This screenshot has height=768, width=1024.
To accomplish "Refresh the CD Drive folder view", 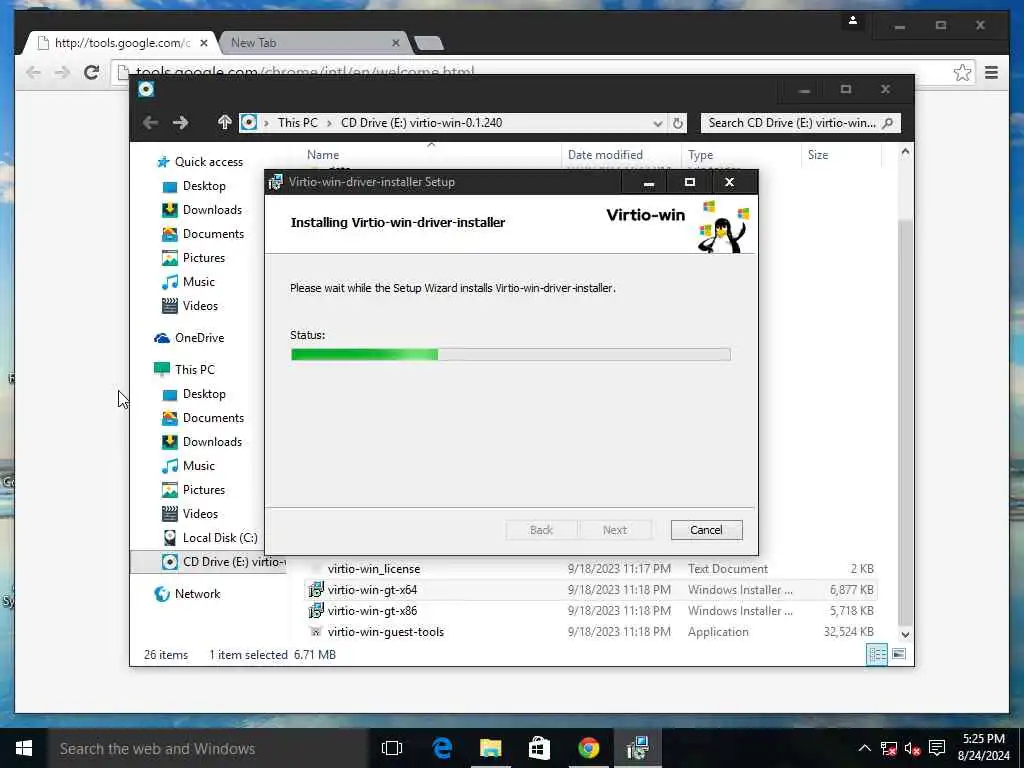I will [678, 123].
